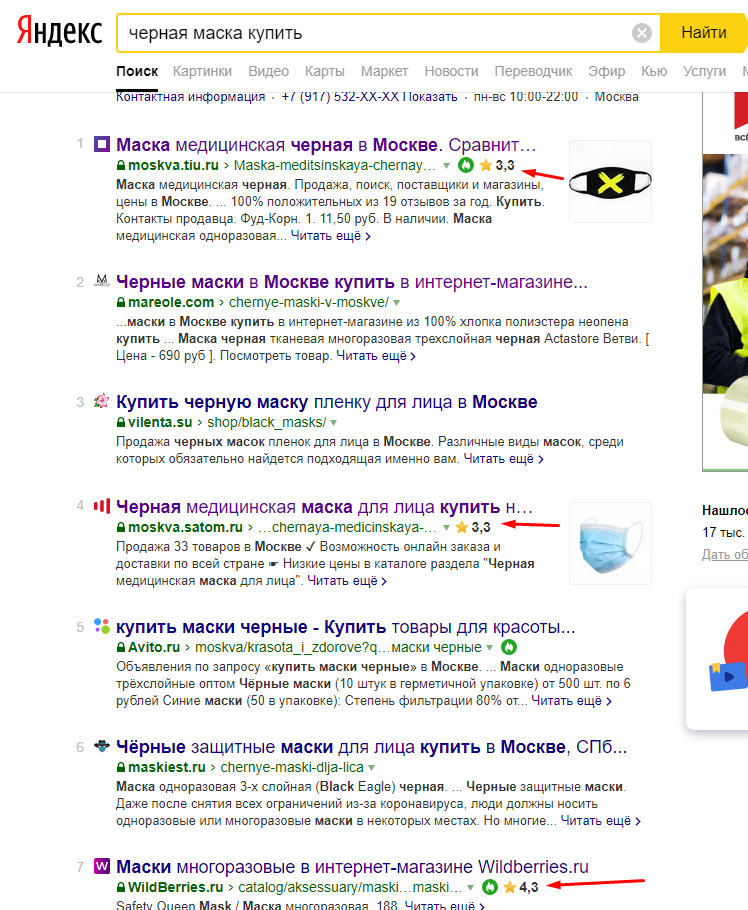Clear the search query with the X icon

point(642,33)
